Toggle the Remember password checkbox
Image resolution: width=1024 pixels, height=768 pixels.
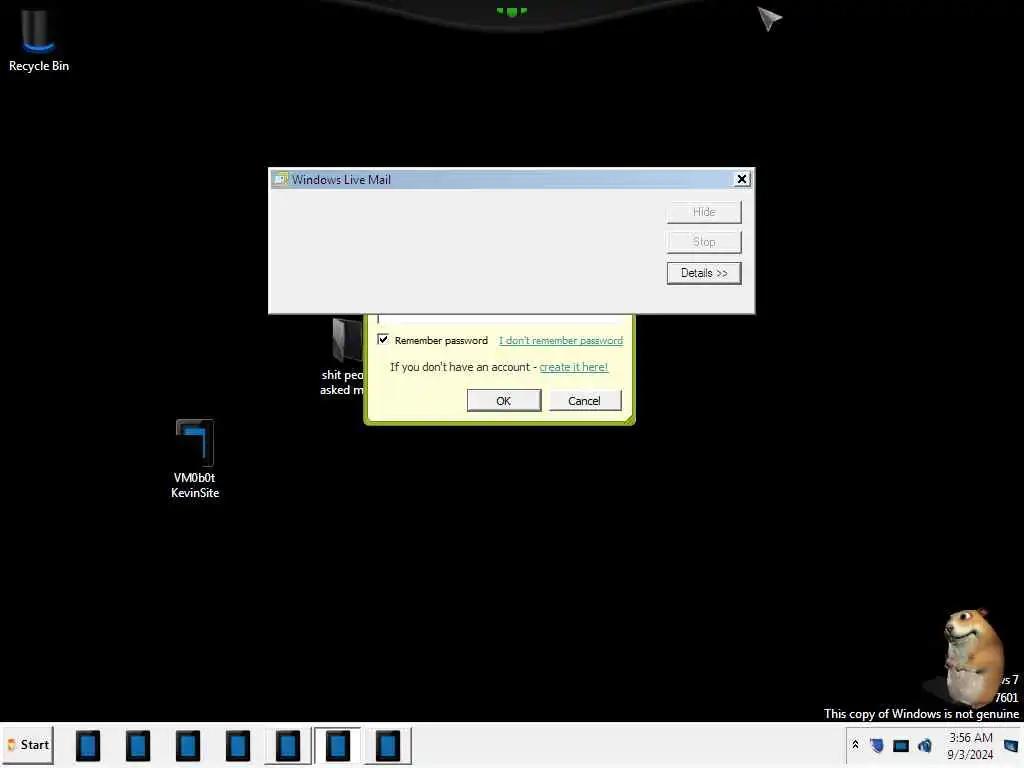(383, 340)
